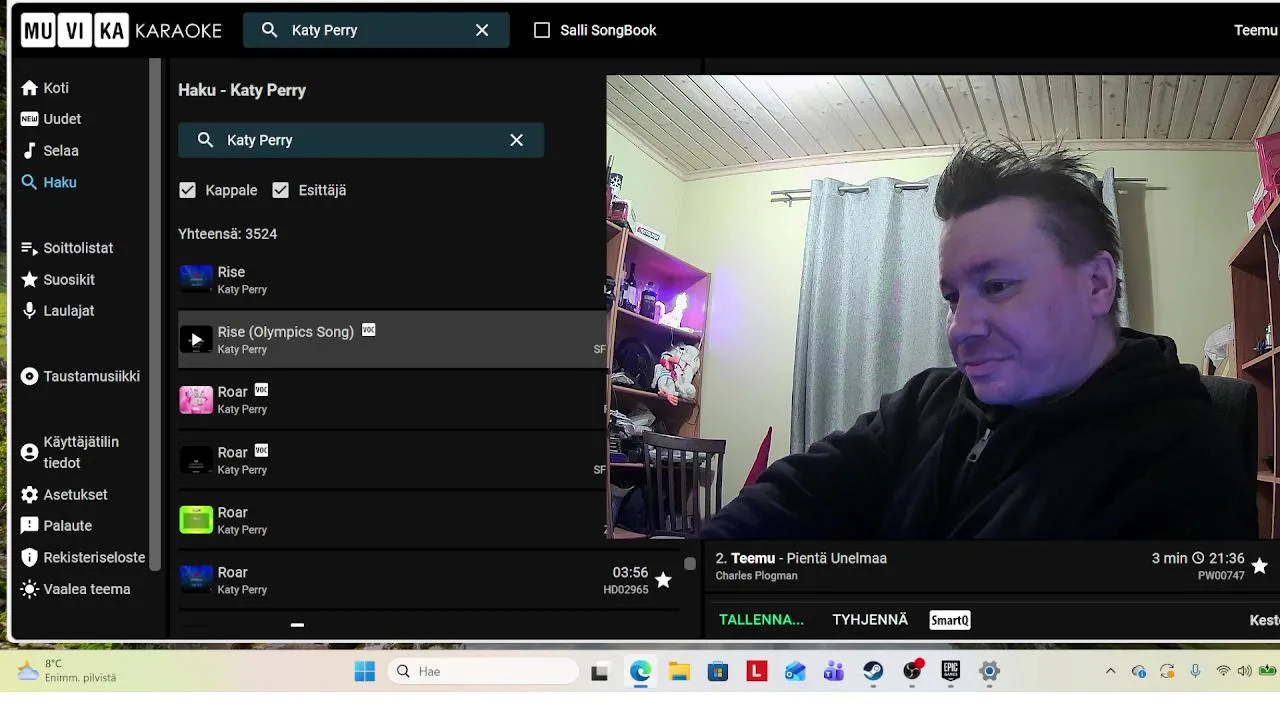Viewport: 1280px width, 720px height.
Task: Play Rise (Olympics Song) via play thumbnail
Action: [196, 340]
